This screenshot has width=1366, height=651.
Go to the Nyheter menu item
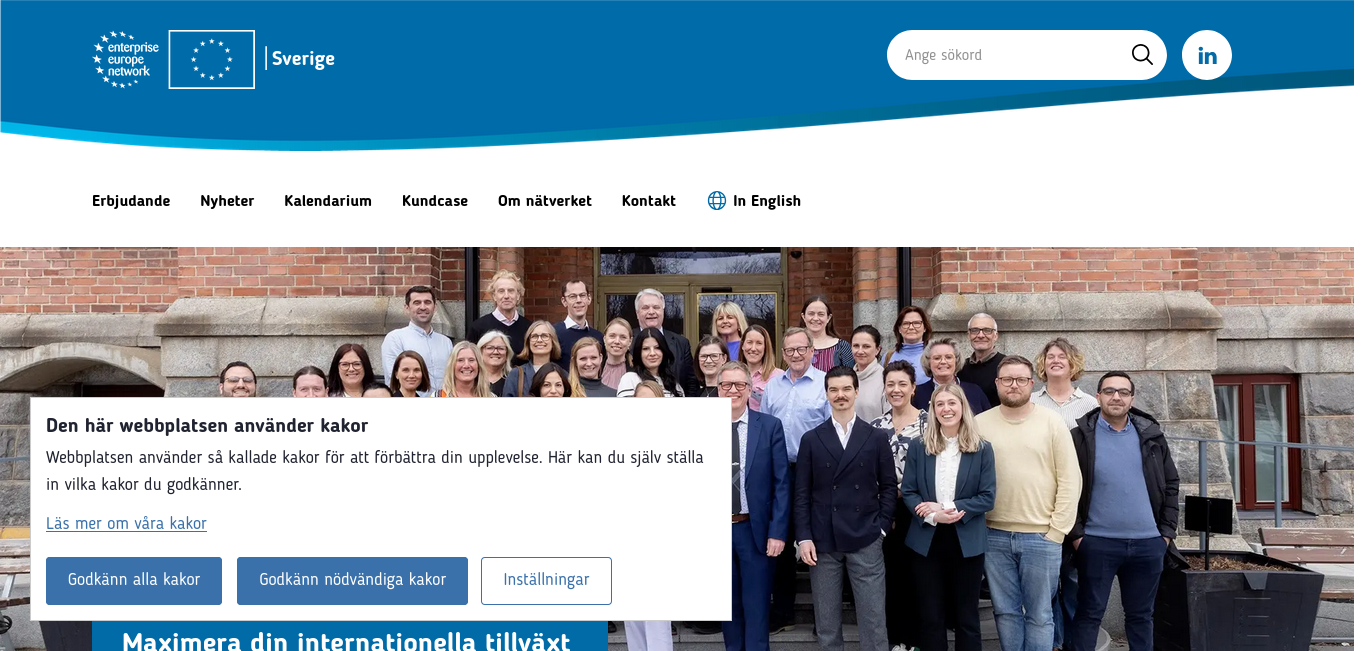[227, 201]
